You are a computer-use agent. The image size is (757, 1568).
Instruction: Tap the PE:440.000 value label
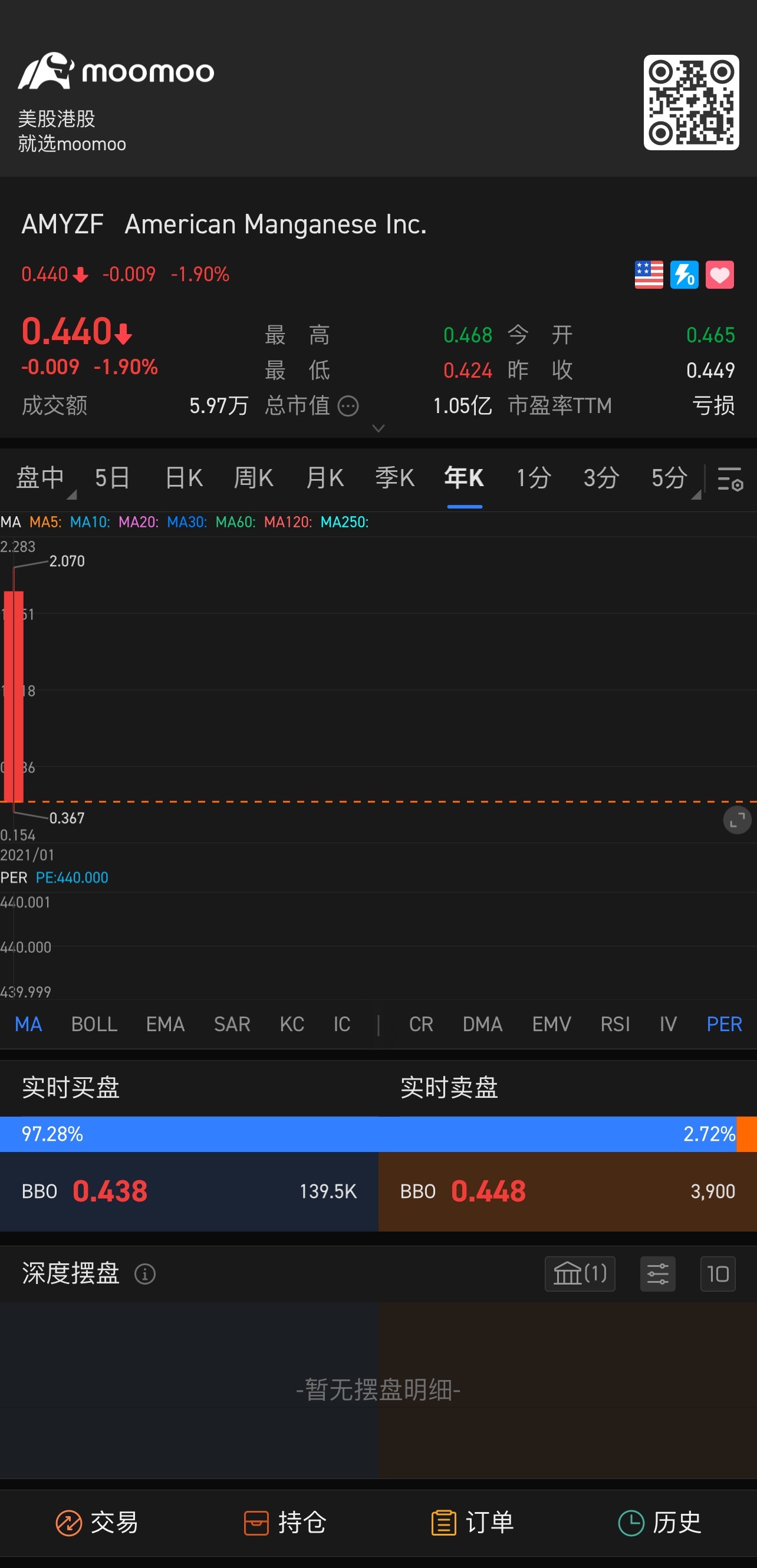[x=72, y=878]
